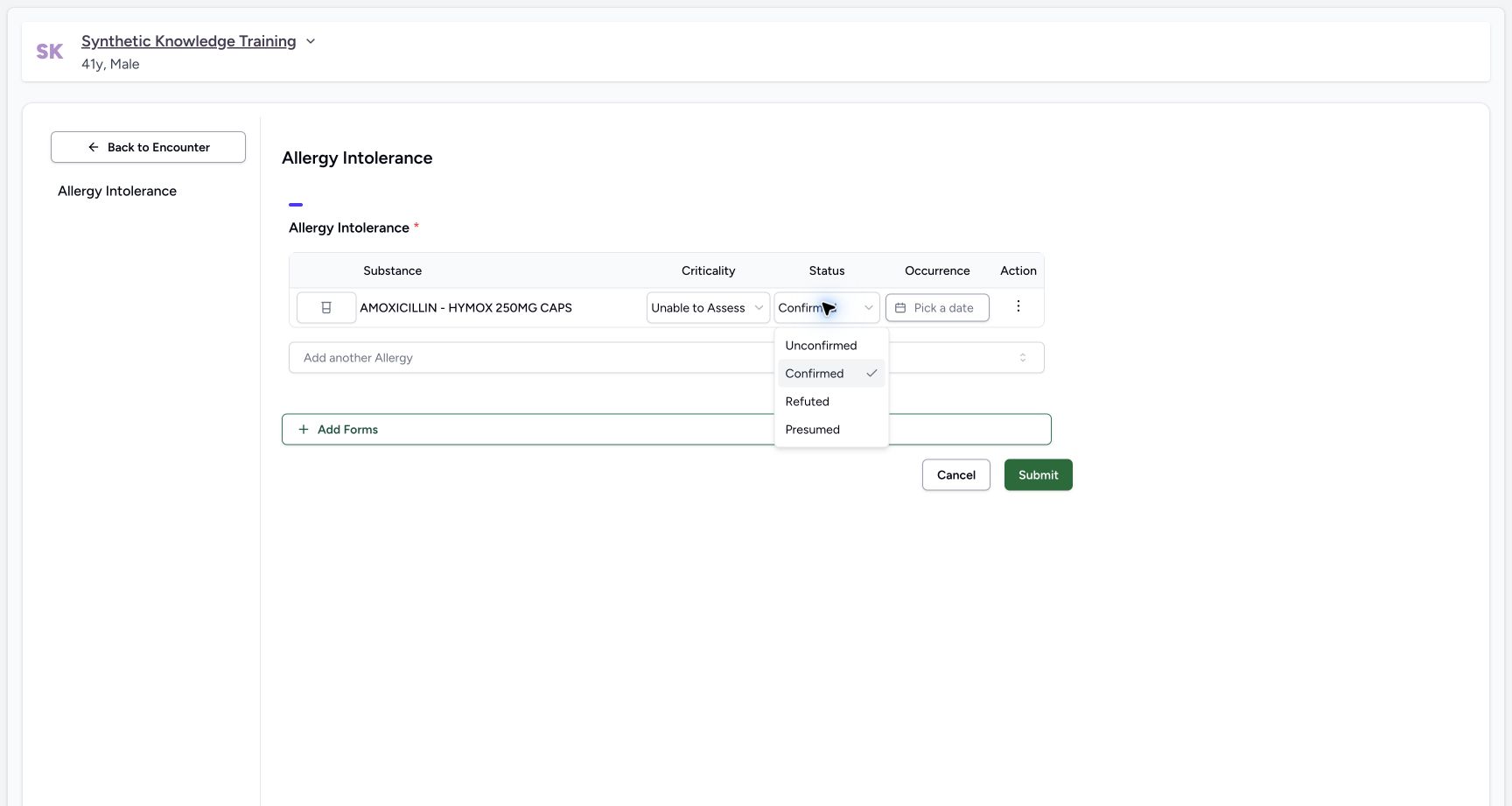This screenshot has width=1512, height=806.
Task: Click the 41y, Male patient details text
Action: point(110,64)
